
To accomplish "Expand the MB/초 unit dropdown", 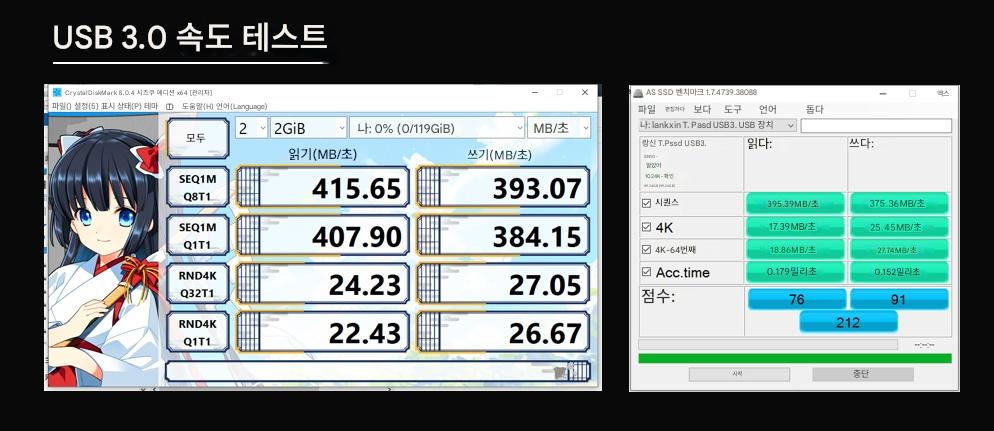I will pos(560,128).
